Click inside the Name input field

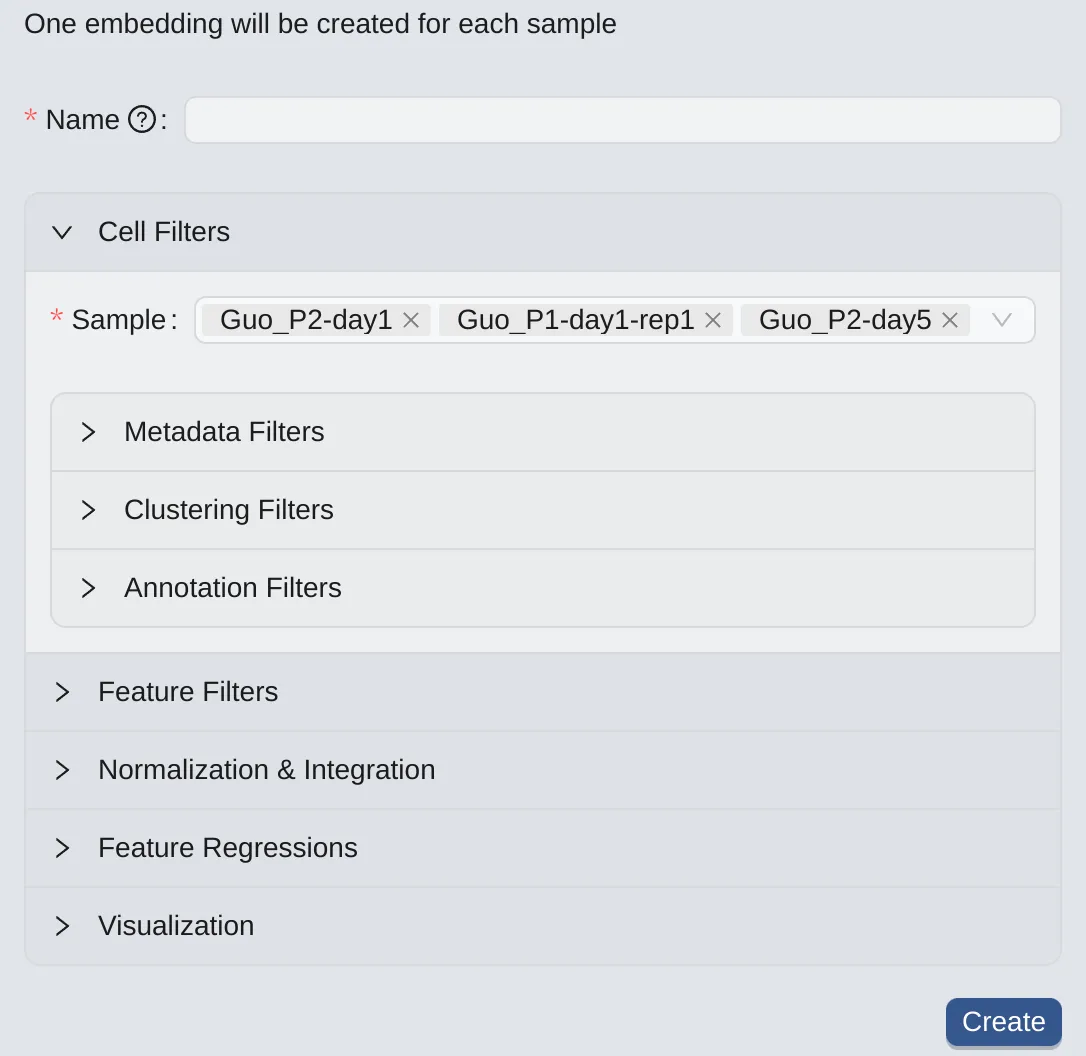(623, 119)
